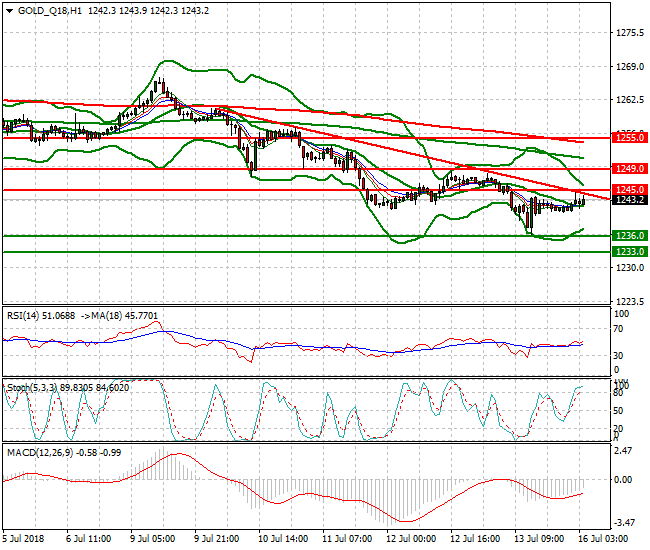Select the black 1243.2 current price label
This screenshot has height=550, width=650.
point(630,200)
